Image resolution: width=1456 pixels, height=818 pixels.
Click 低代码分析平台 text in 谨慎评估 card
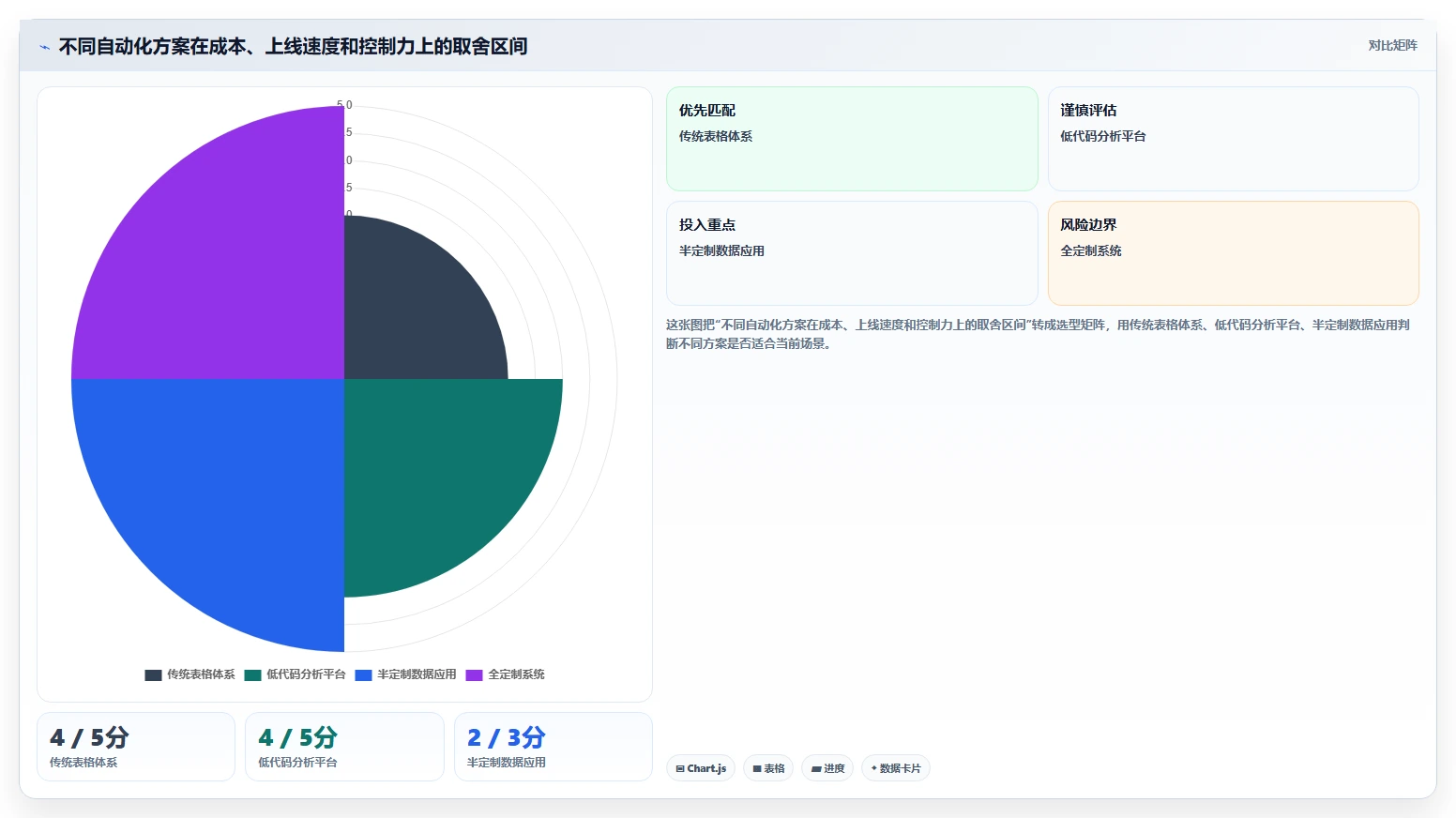[1103, 136]
